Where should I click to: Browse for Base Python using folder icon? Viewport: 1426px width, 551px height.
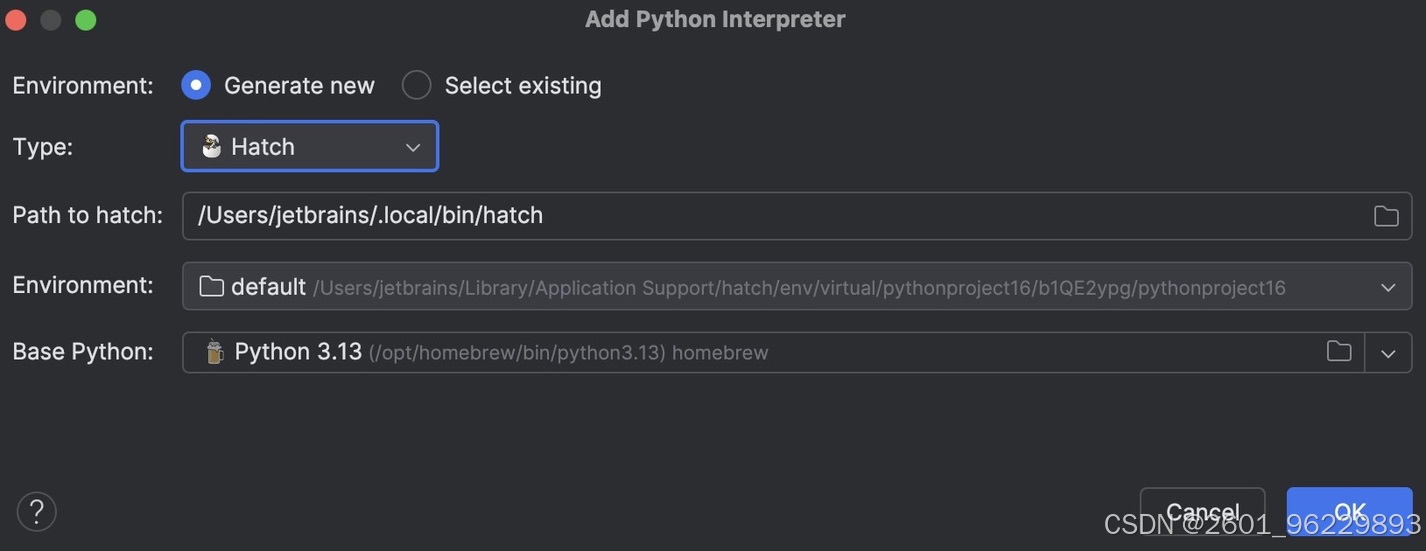pyautogui.click(x=1339, y=351)
